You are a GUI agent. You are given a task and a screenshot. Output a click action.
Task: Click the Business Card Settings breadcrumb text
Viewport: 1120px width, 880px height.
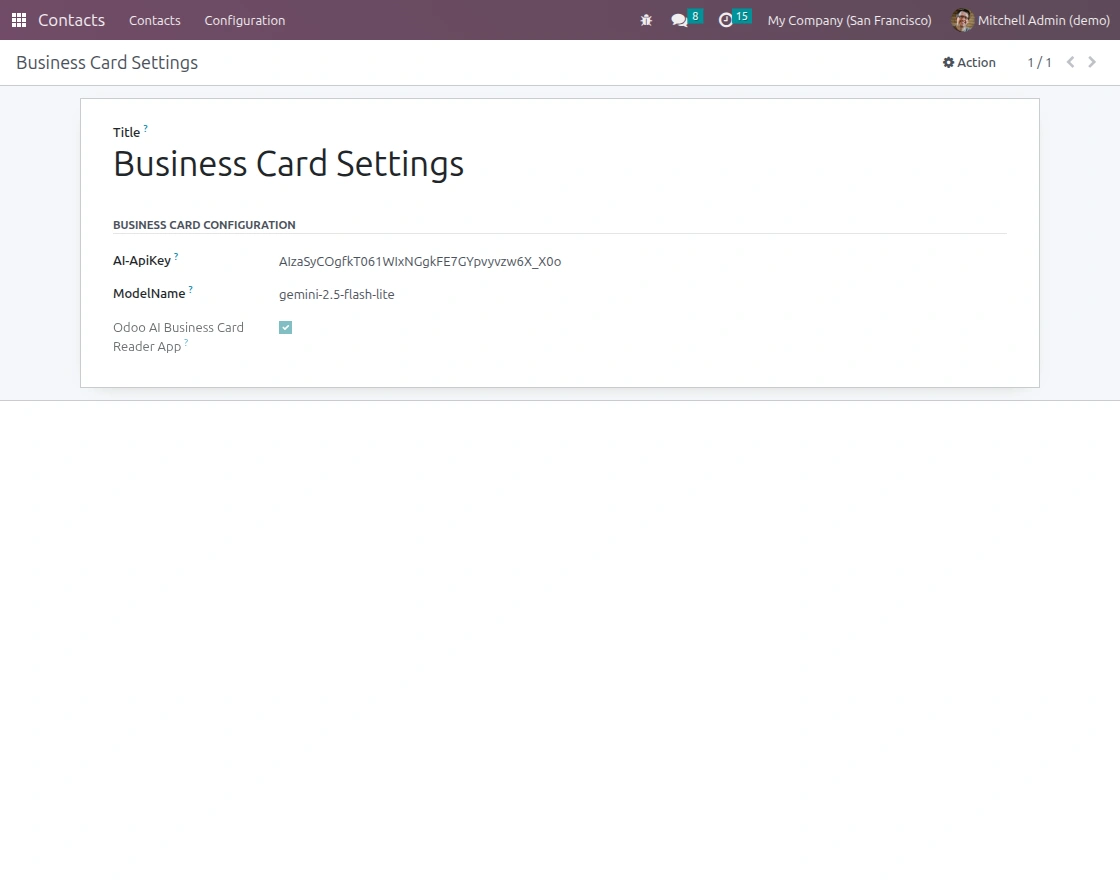pos(107,62)
